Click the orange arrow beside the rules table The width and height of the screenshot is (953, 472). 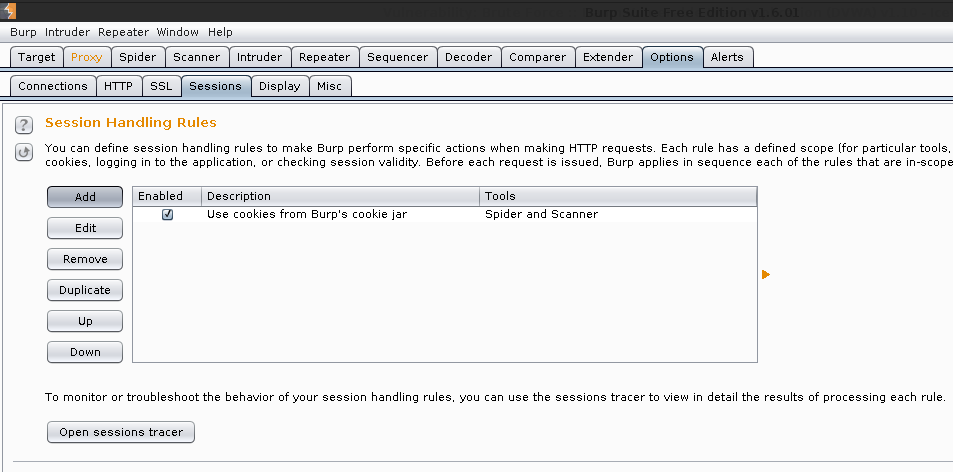(x=766, y=275)
